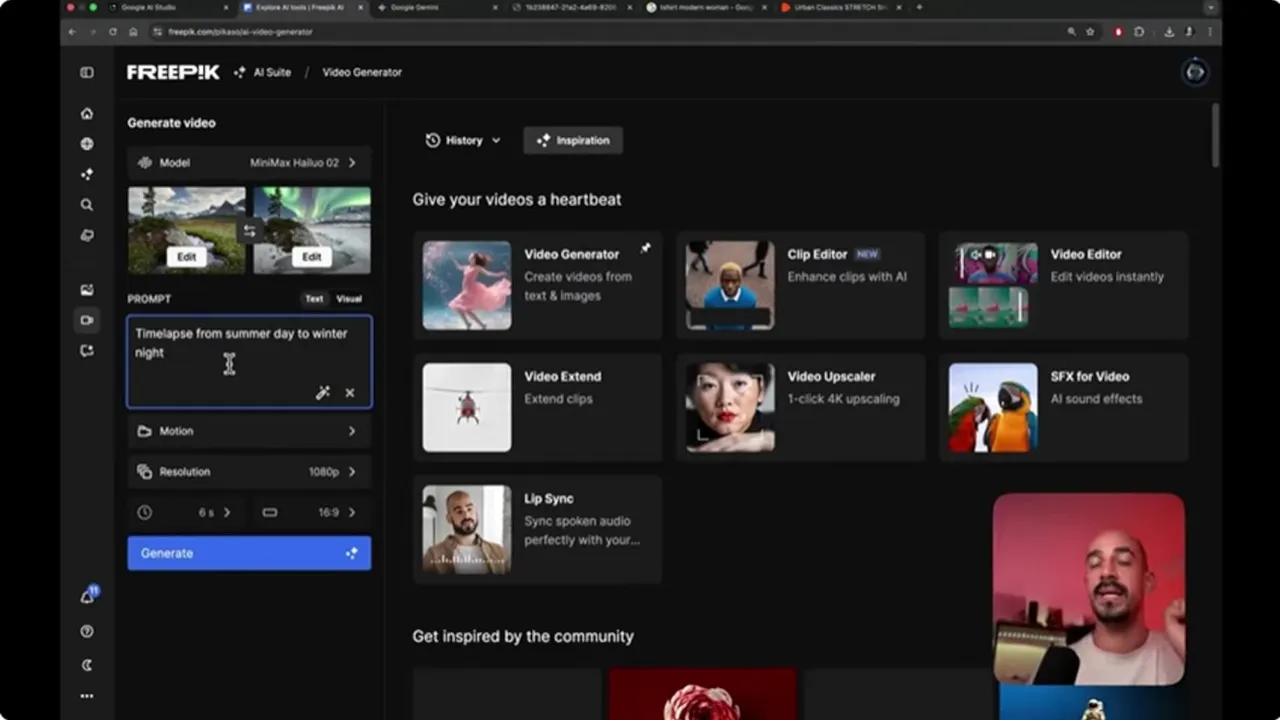
Task: Open the 16:9 aspect ratio selector
Action: pos(312,512)
